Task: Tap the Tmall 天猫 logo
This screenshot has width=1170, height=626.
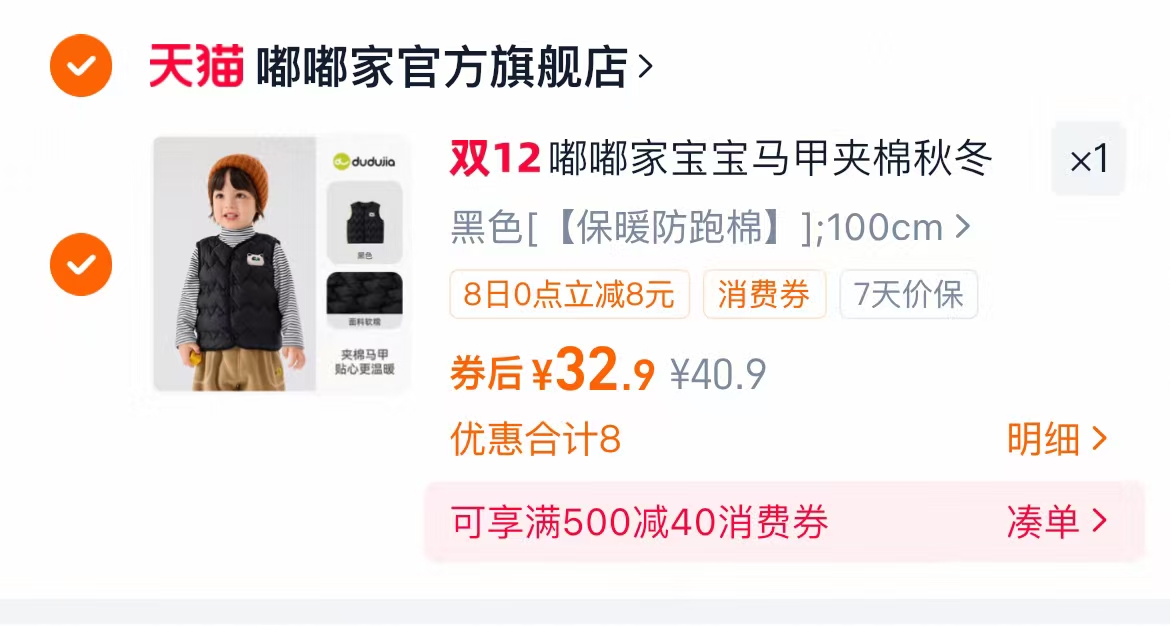Action: point(196,66)
